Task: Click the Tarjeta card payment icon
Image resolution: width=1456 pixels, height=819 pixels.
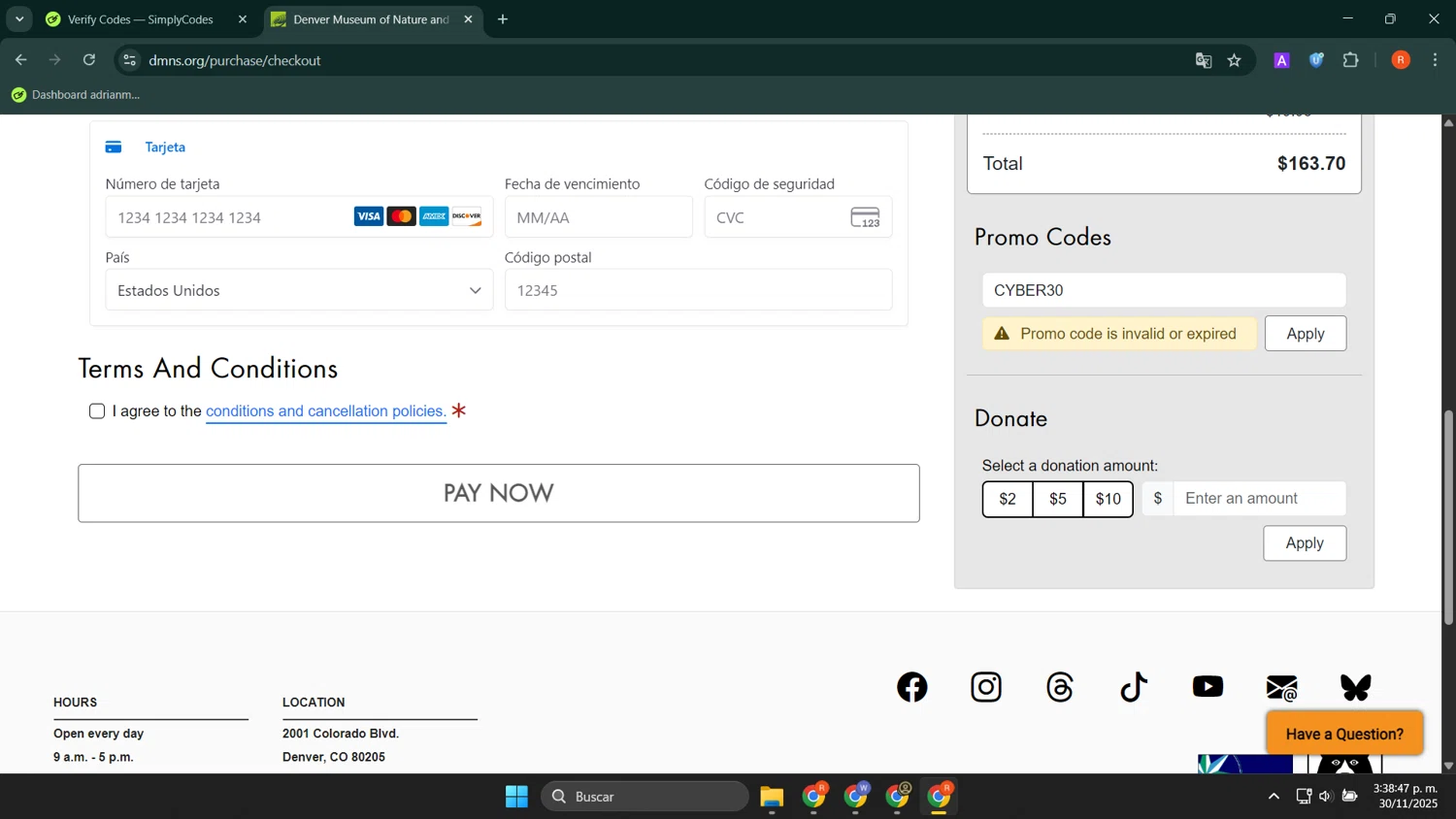Action: coord(114,147)
